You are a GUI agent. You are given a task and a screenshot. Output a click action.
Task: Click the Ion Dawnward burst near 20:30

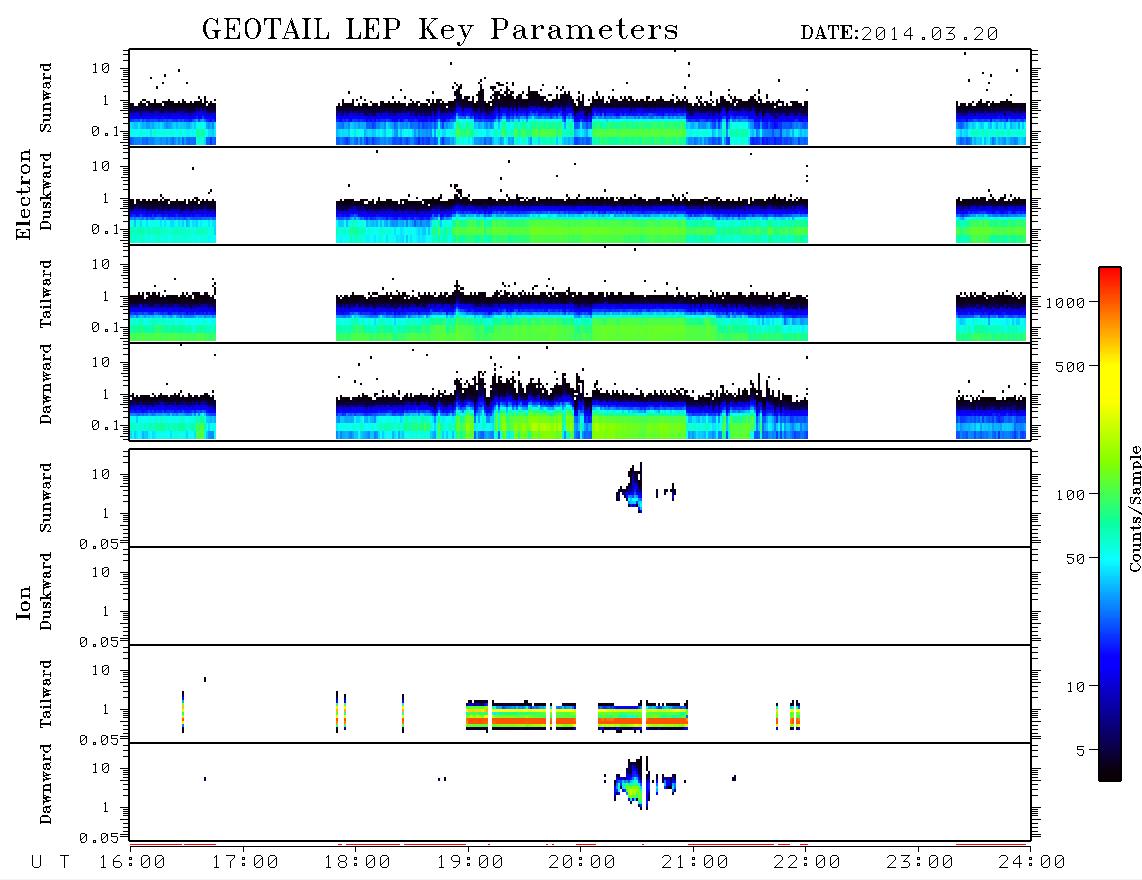coord(632,784)
